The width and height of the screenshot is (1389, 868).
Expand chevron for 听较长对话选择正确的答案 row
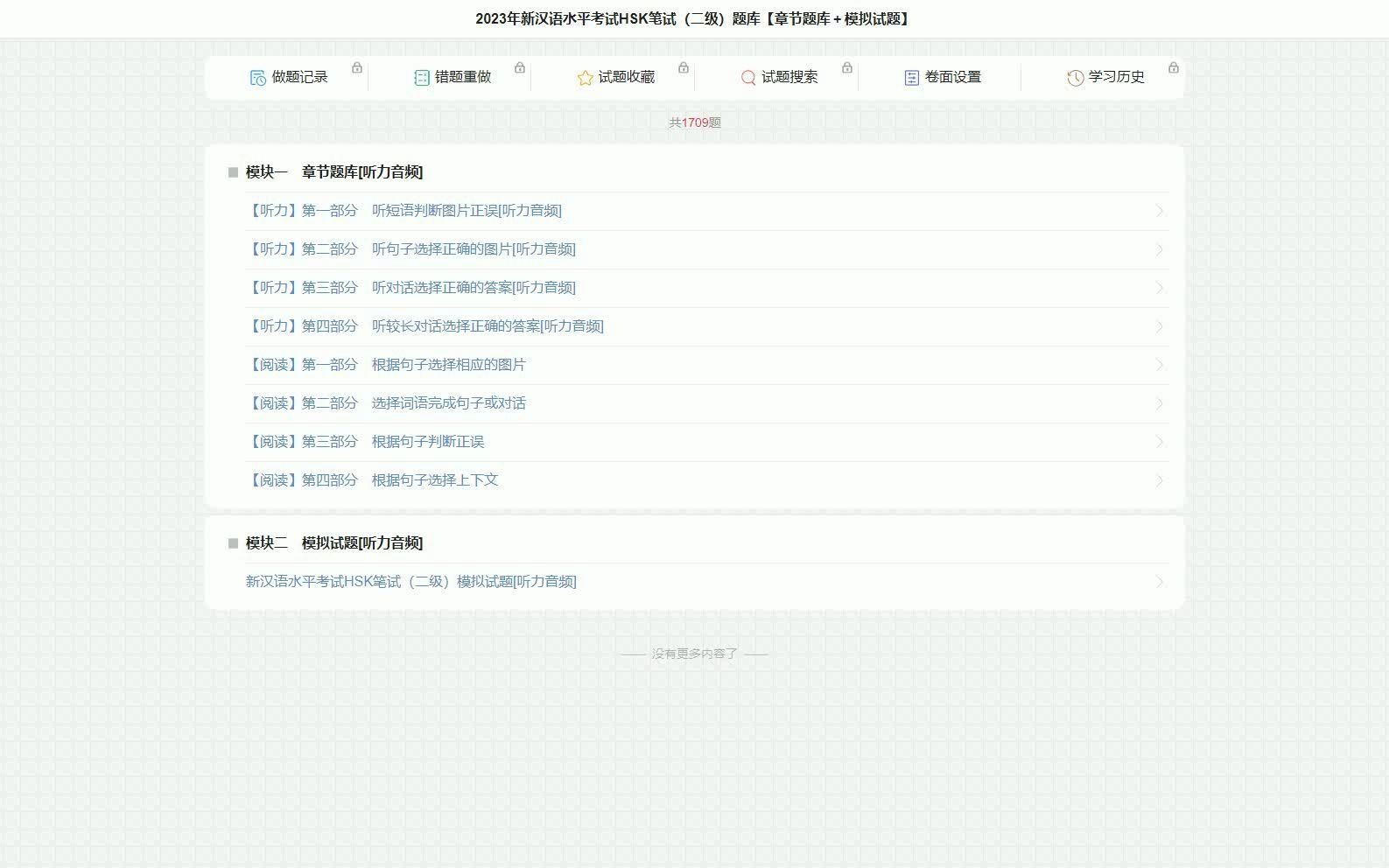click(1160, 326)
